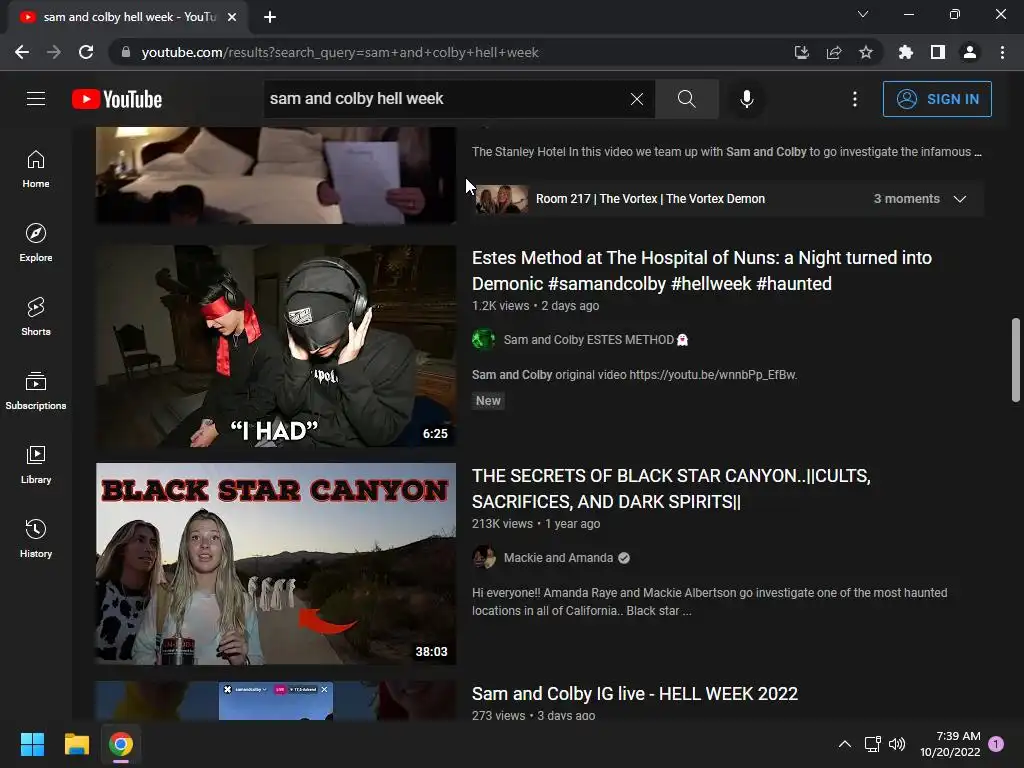The image size is (1024, 768).
Task: Click the browser back arrow
Action: tap(22, 52)
